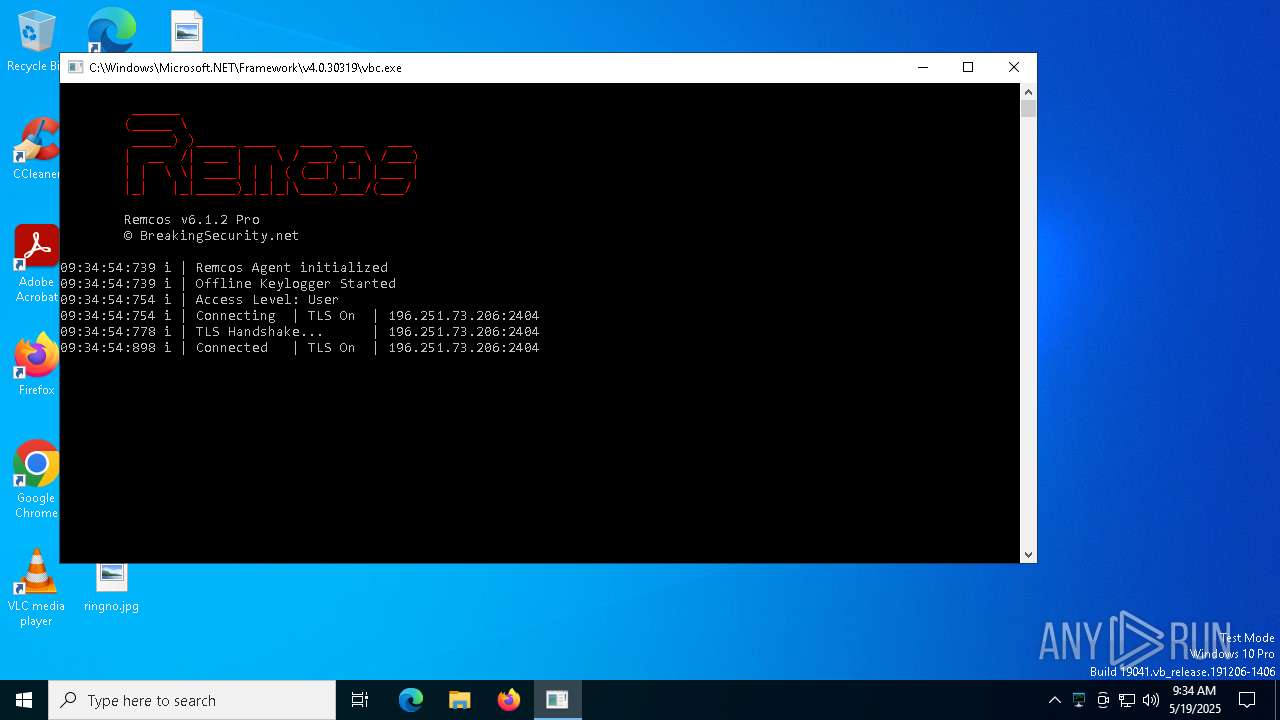The width and height of the screenshot is (1280, 720).
Task: Minimize the vbc.exe console window
Action: (922, 67)
